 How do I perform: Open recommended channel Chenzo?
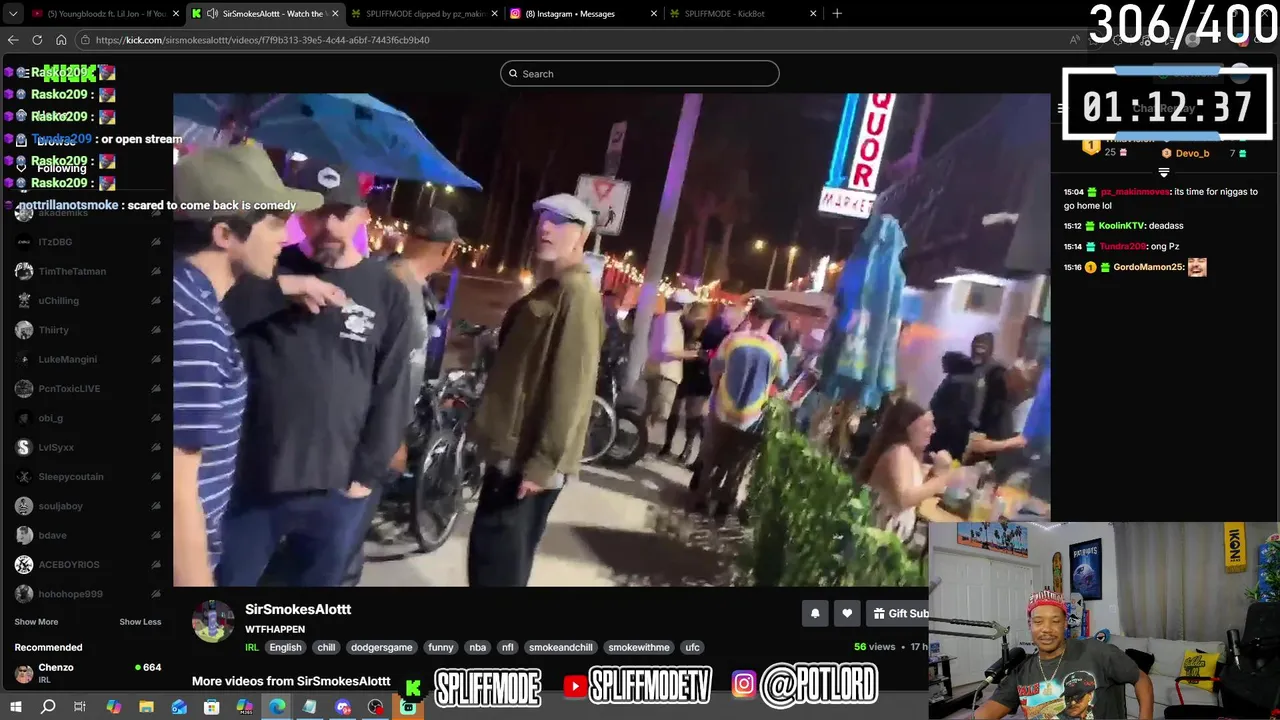coord(87,673)
